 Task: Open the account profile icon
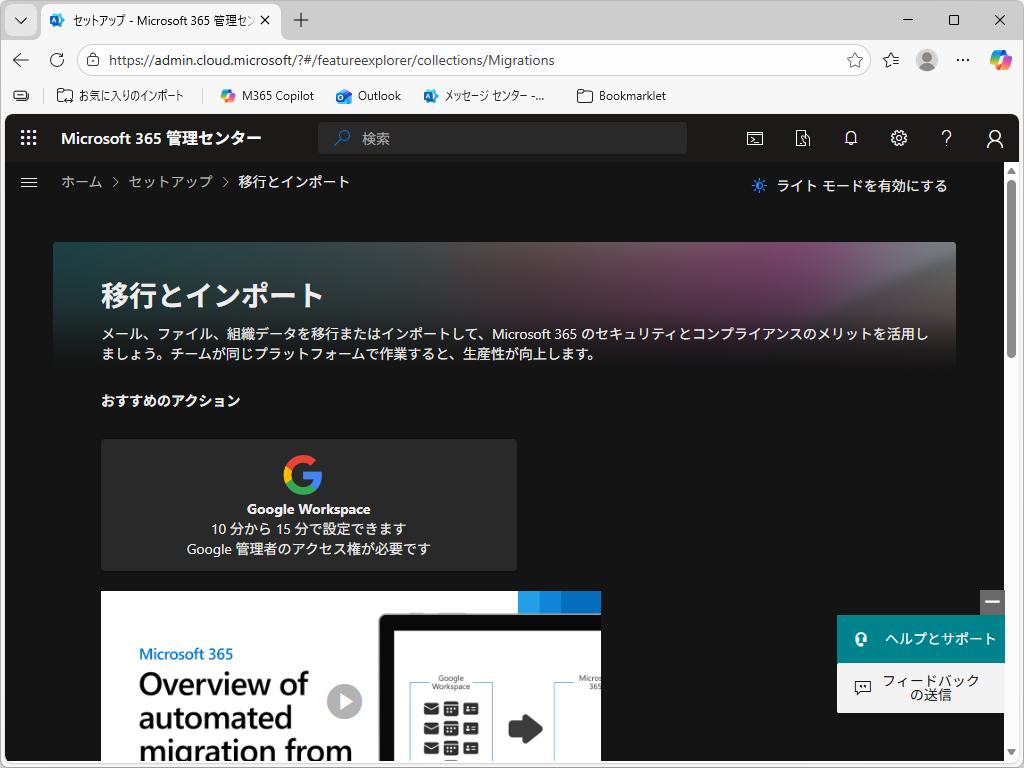coord(995,138)
